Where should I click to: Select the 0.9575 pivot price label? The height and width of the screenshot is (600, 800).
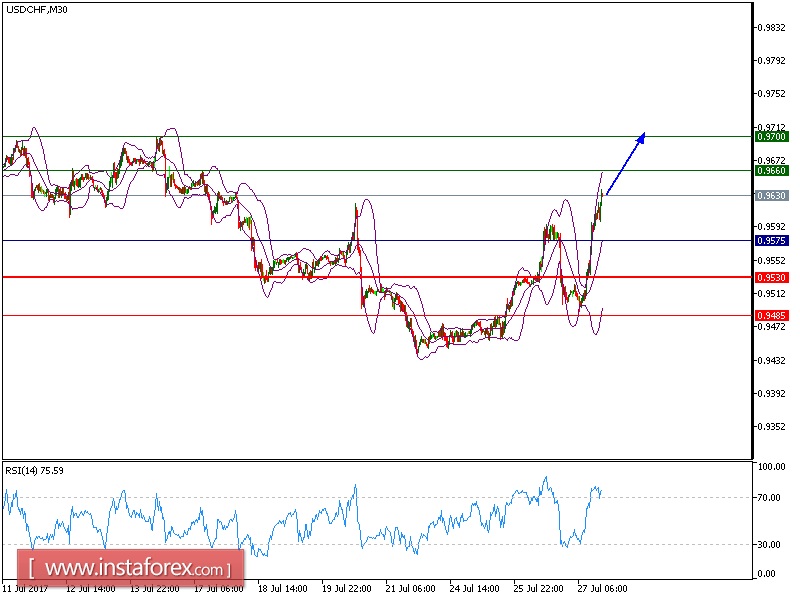click(x=771, y=240)
